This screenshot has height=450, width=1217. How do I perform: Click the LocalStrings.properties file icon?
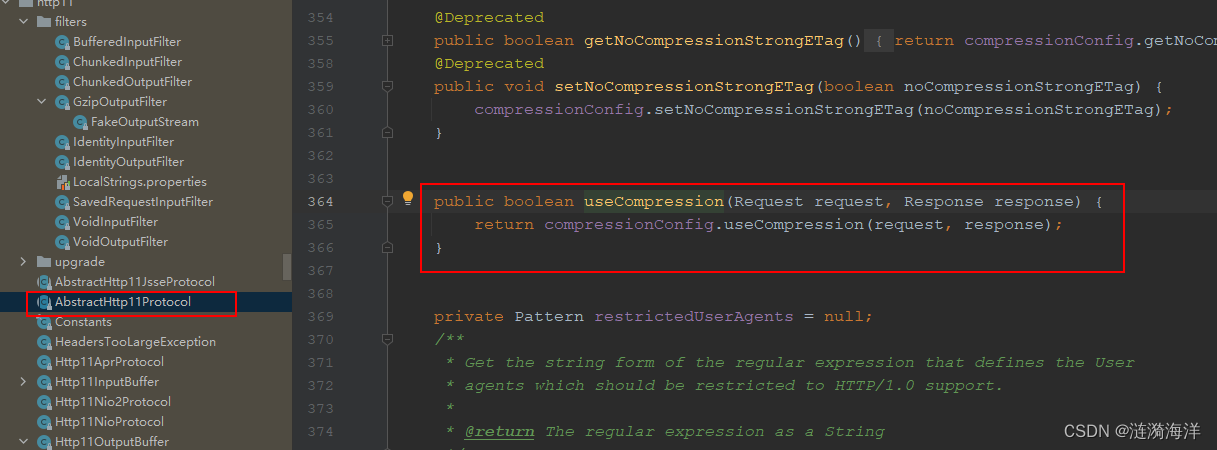tap(63, 182)
